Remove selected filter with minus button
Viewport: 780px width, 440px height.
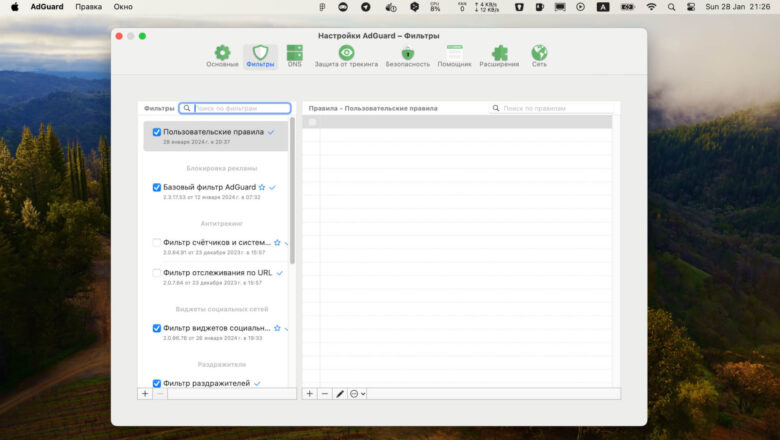(x=160, y=394)
